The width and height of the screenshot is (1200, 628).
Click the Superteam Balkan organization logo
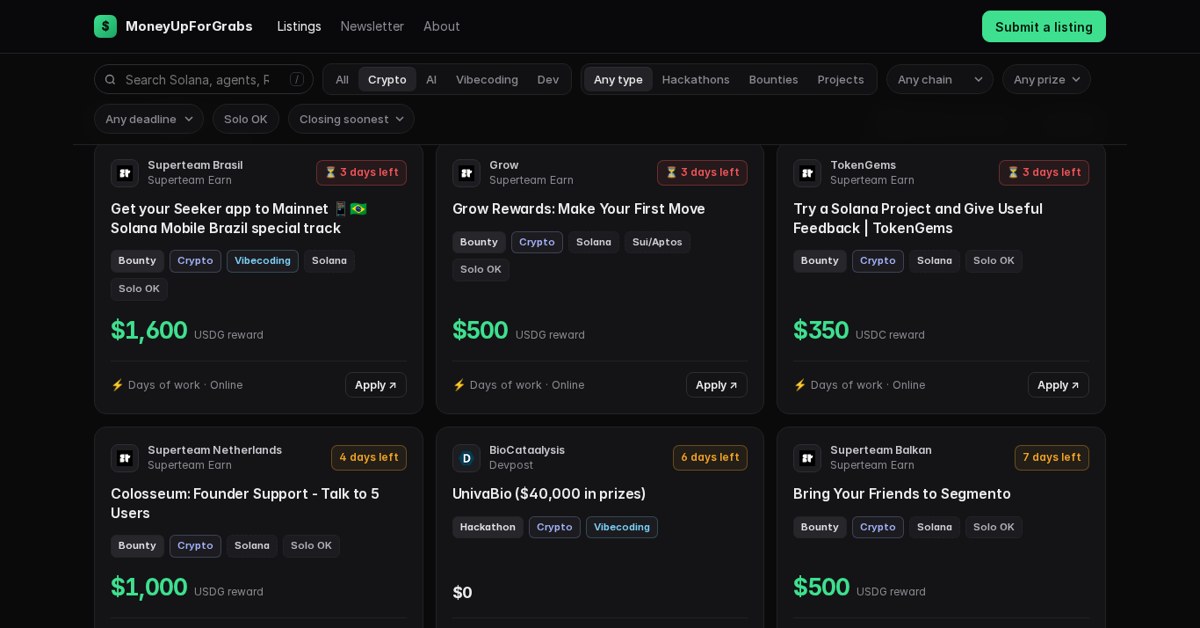pos(807,458)
